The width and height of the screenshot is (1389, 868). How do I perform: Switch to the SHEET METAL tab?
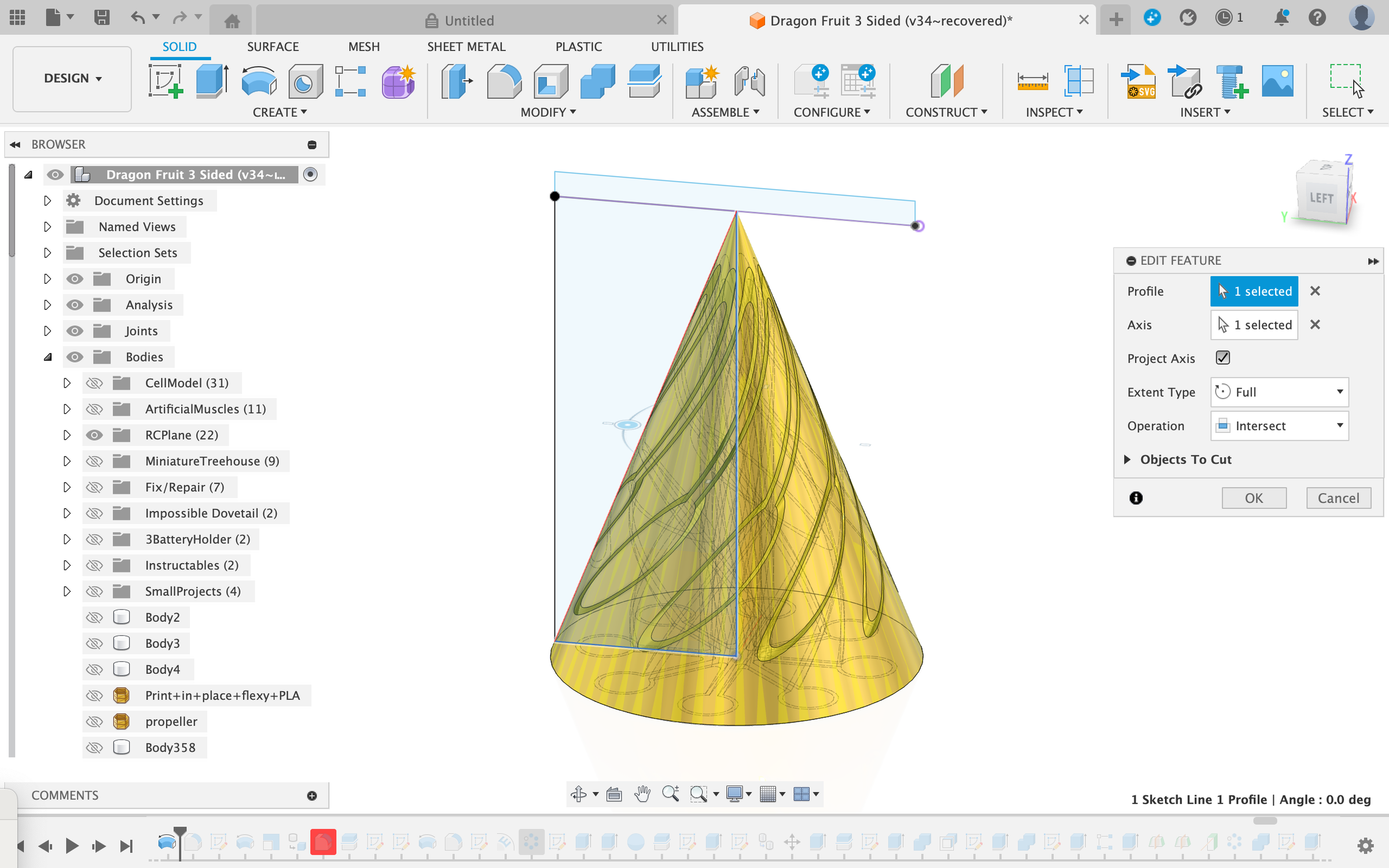coord(466,47)
